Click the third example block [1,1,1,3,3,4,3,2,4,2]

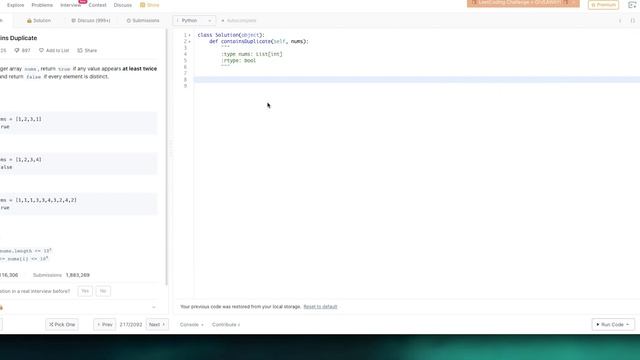pos(78,204)
